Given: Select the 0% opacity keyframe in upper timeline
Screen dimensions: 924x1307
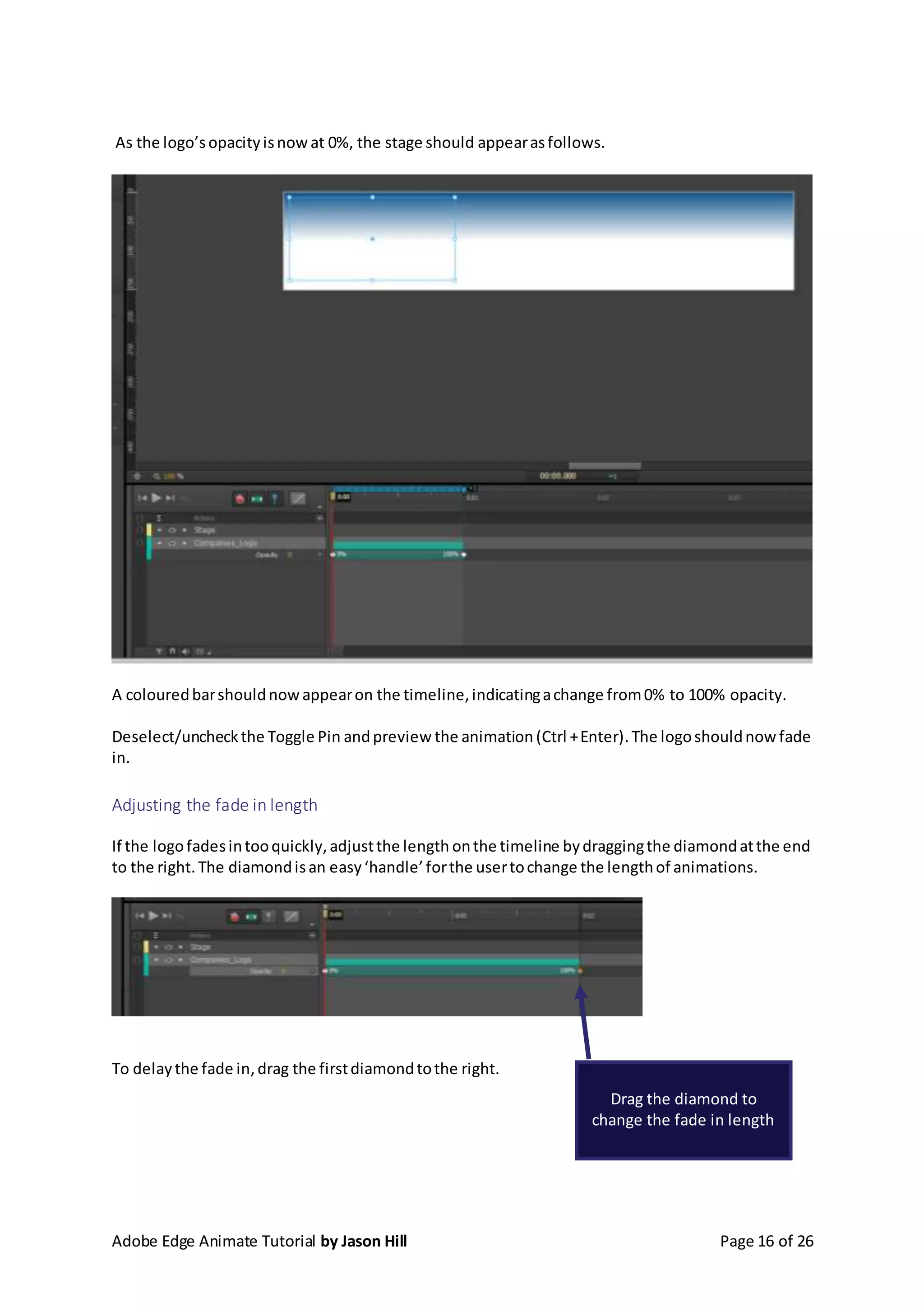Looking at the screenshot, I should [333, 555].
